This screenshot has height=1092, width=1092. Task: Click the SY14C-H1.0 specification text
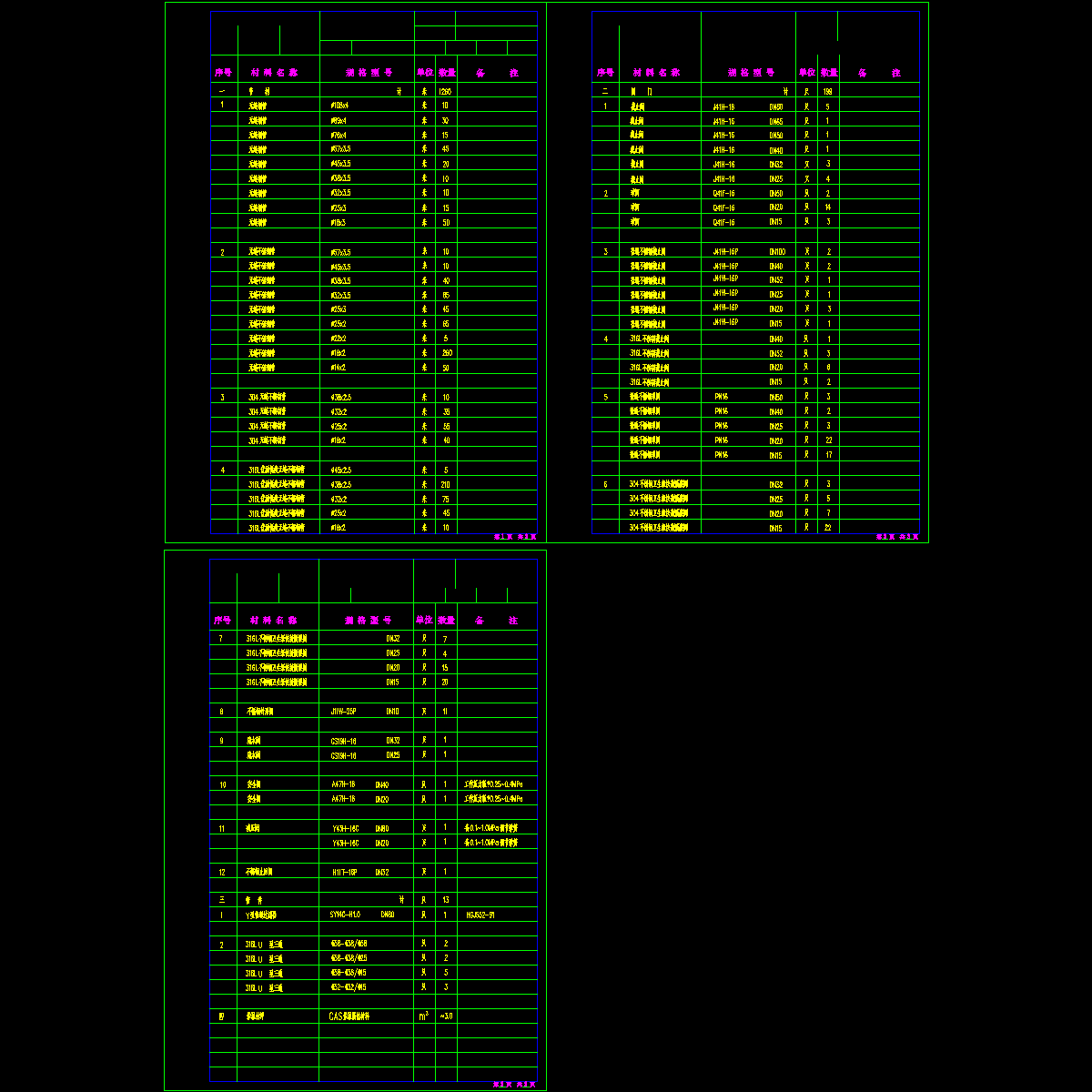pyautogui.click(x=345, y=915)
